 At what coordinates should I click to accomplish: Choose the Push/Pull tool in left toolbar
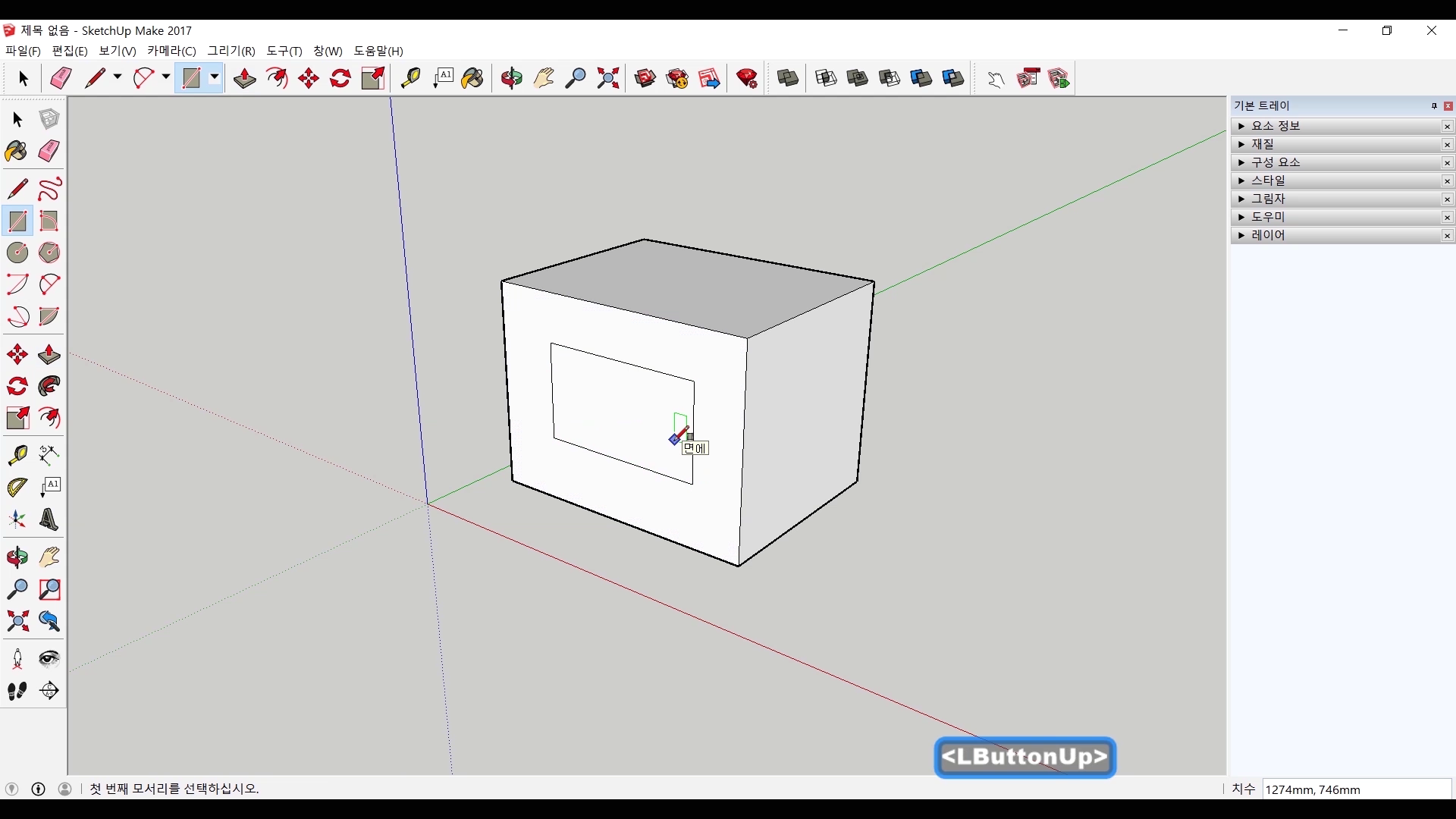coord(49,354)
